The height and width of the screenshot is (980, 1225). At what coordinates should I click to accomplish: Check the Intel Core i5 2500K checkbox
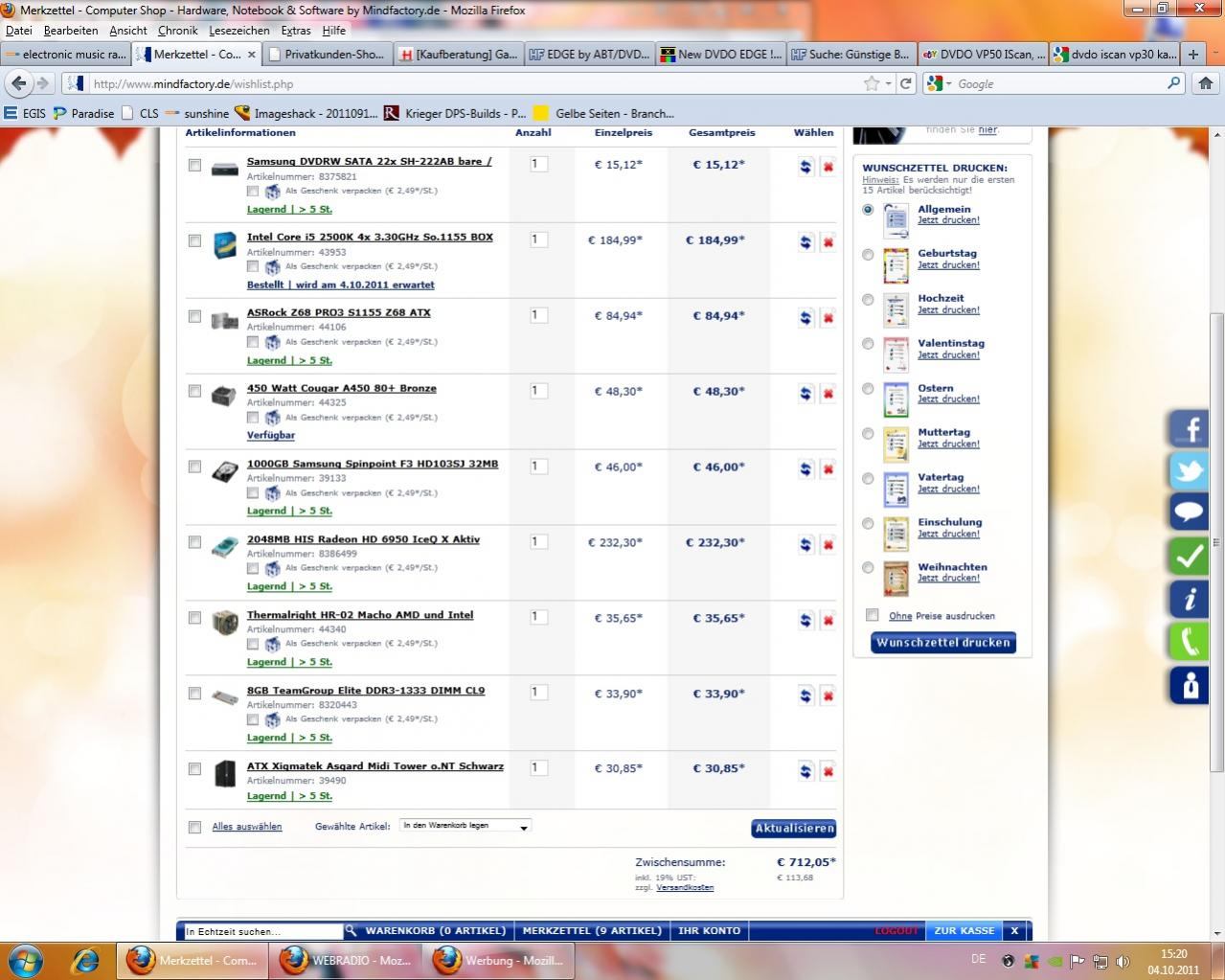[x=194, y=241]
